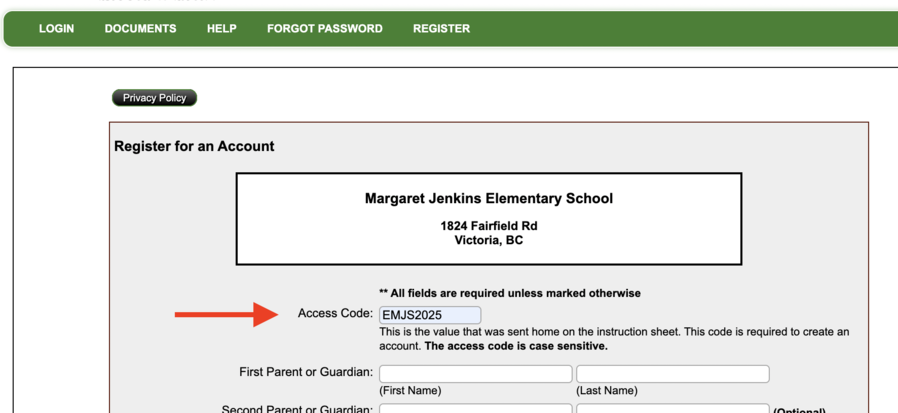Image resolution: width=898 pixels, height=413 pixels.
Task: Select the Second Parent last name field
Action: pyautogui.click(x=672, y=408)
